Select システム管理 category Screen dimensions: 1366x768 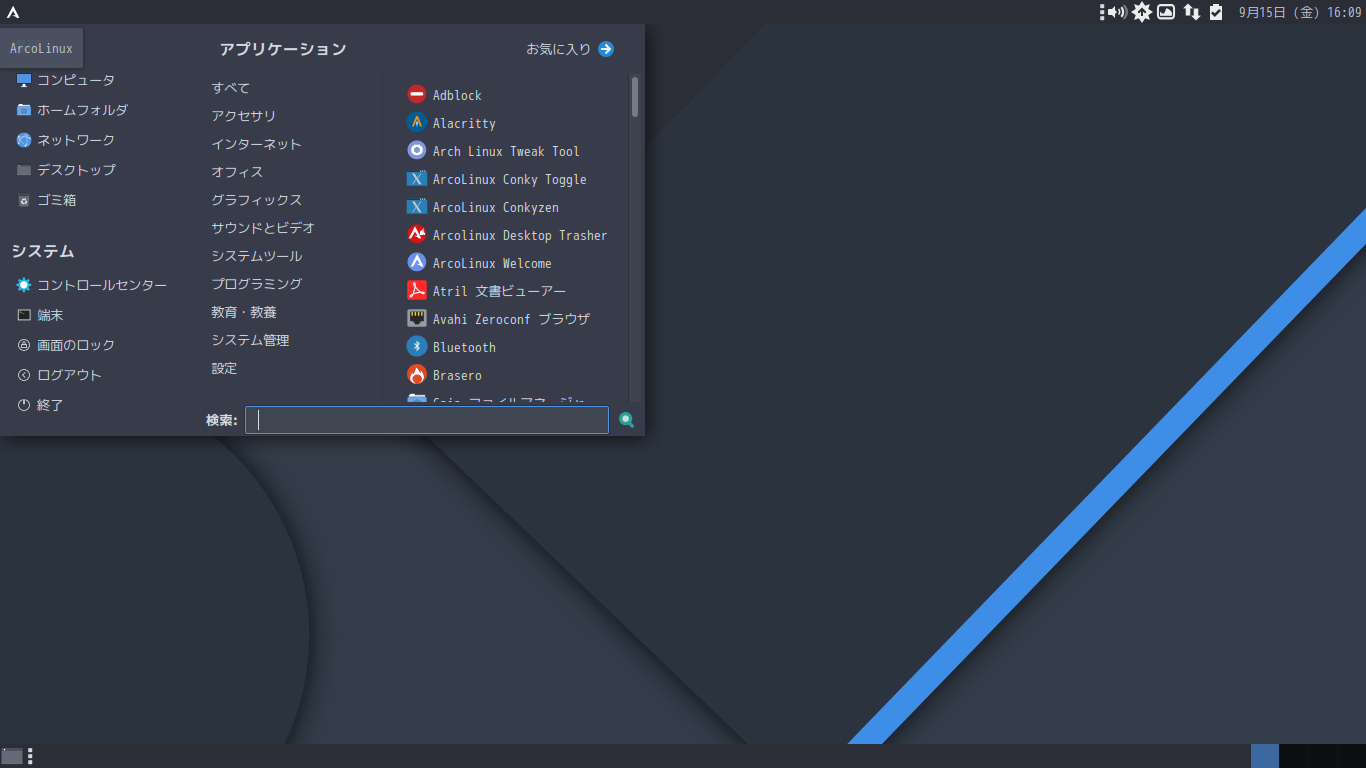[x=250, y=340]
